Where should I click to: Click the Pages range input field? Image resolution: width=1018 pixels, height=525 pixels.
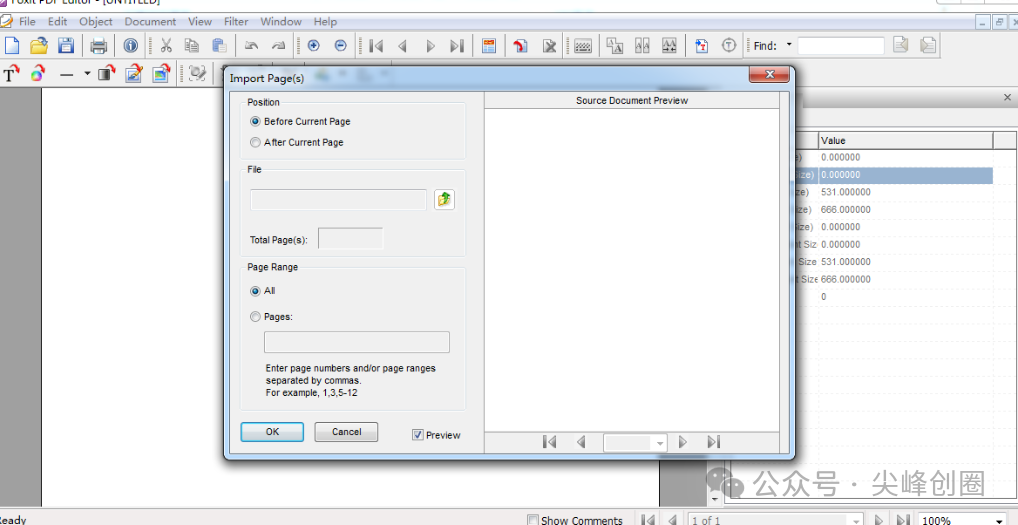pos(356,342)
